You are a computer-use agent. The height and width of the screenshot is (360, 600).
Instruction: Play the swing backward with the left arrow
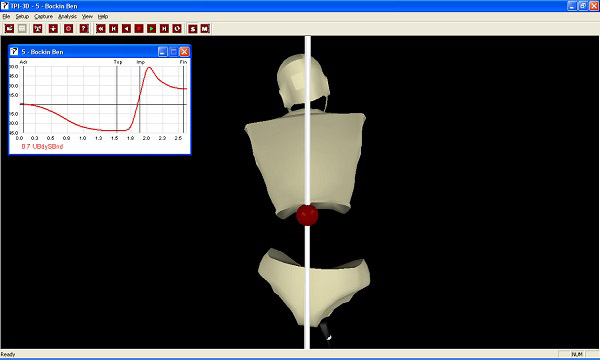coord(126,29)
